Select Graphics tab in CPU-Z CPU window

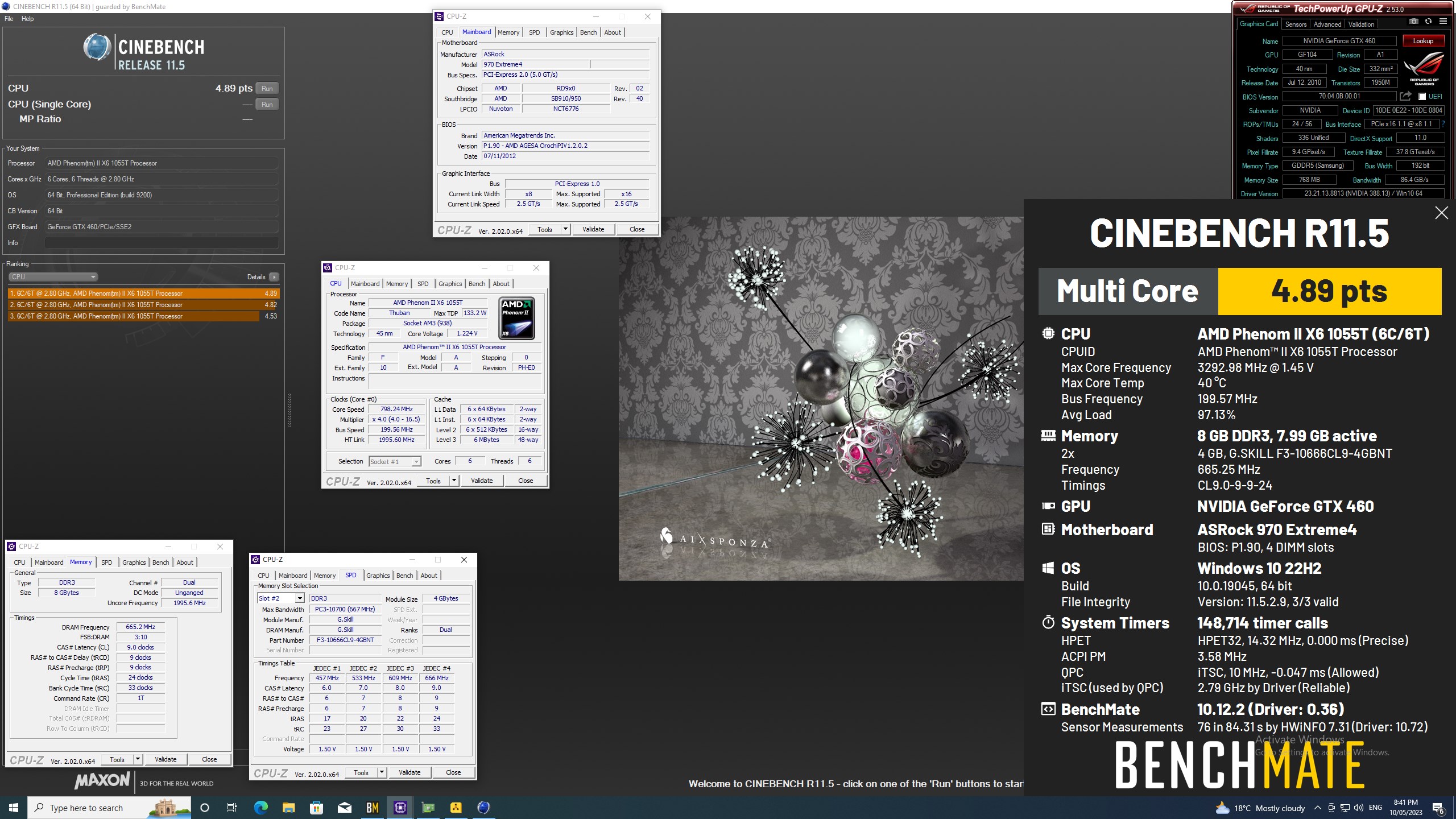click(x=450, y=284)
